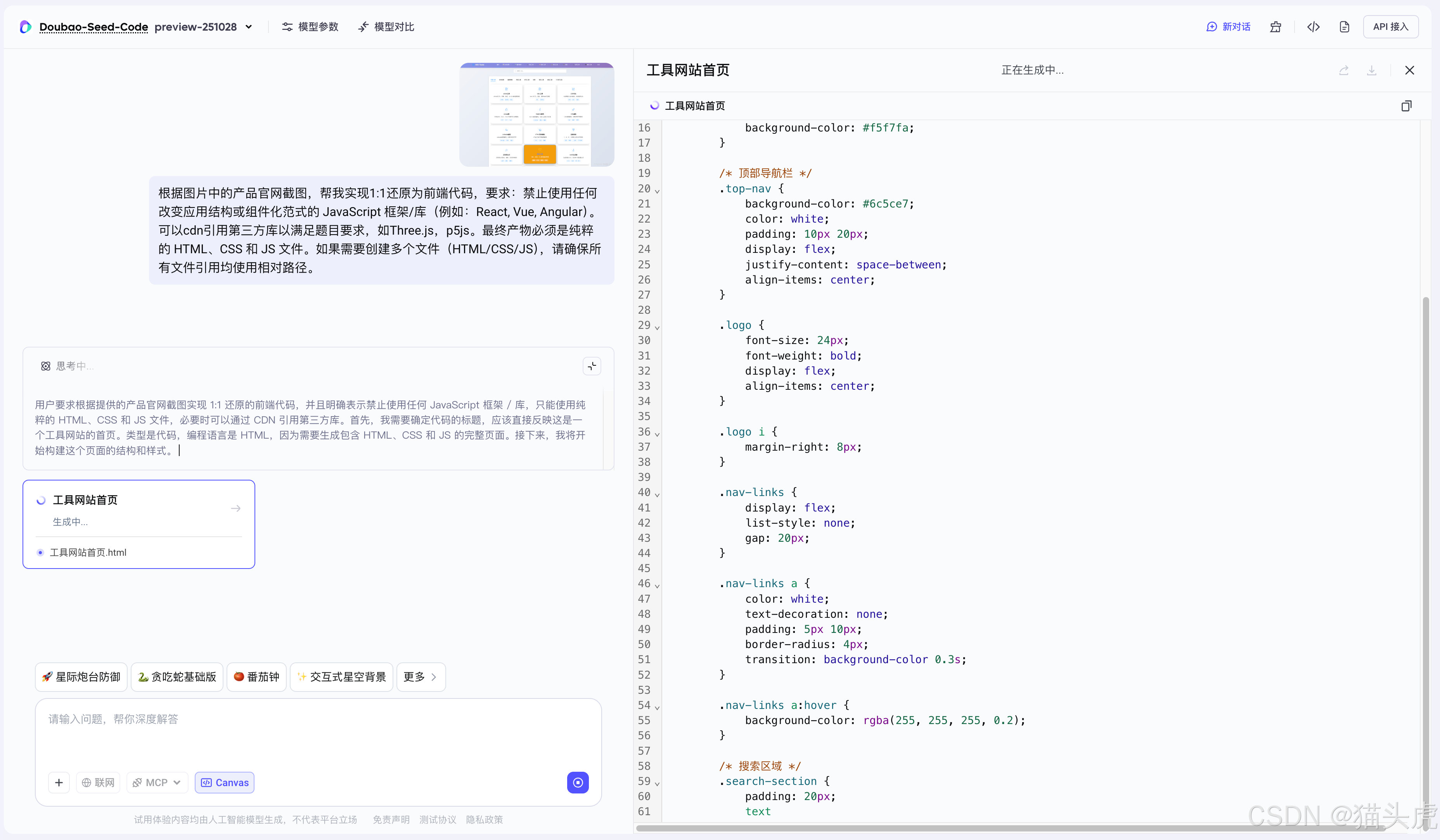This screenshot has width=1440, height=840.
Task: Open the uploaded screenshot thumbnail
Action: [x=537, y=114]
